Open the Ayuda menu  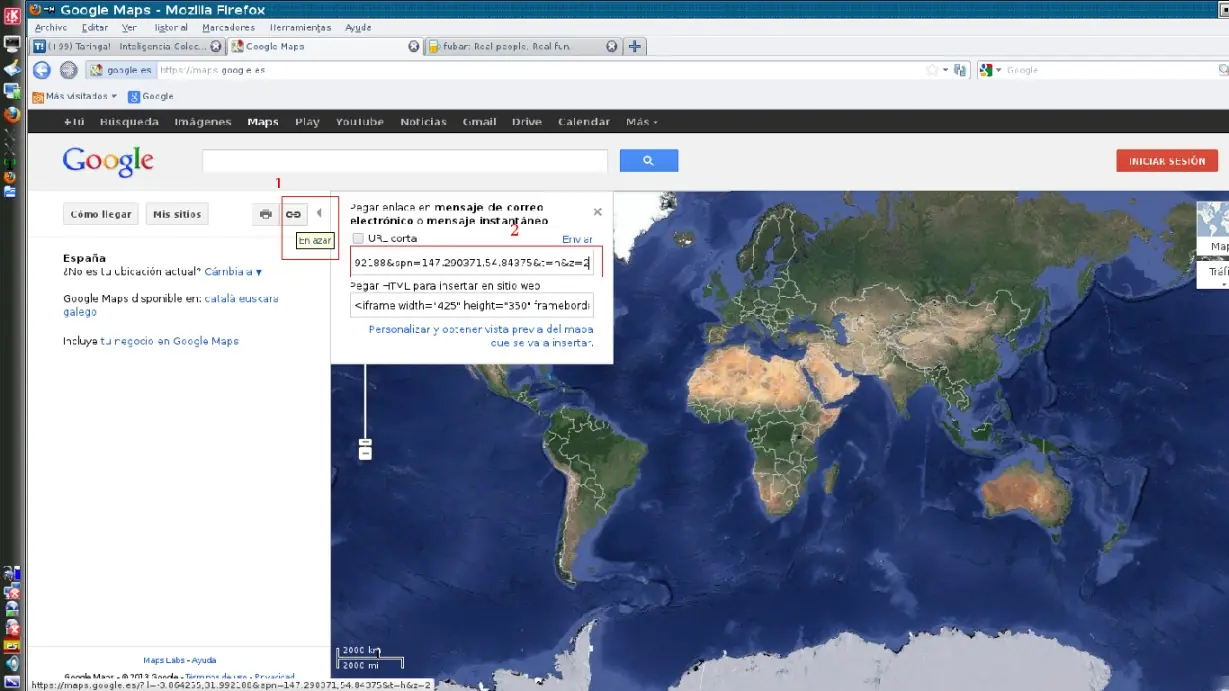(x=358, y=28)
